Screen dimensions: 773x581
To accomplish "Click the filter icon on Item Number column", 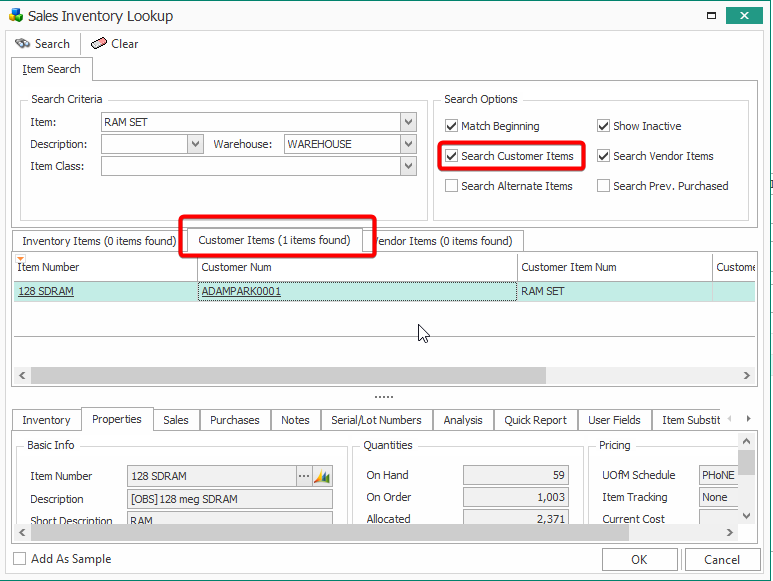I will coord(21,260).
